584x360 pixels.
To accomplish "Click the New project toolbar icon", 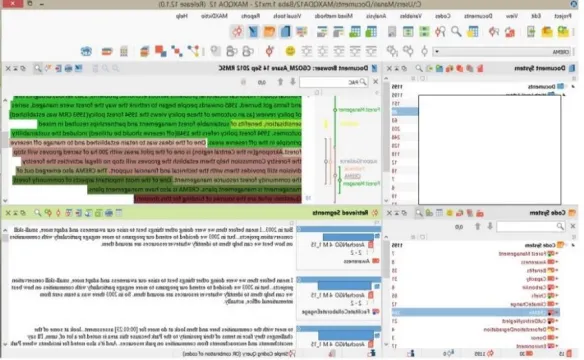I will click(563, 32).
